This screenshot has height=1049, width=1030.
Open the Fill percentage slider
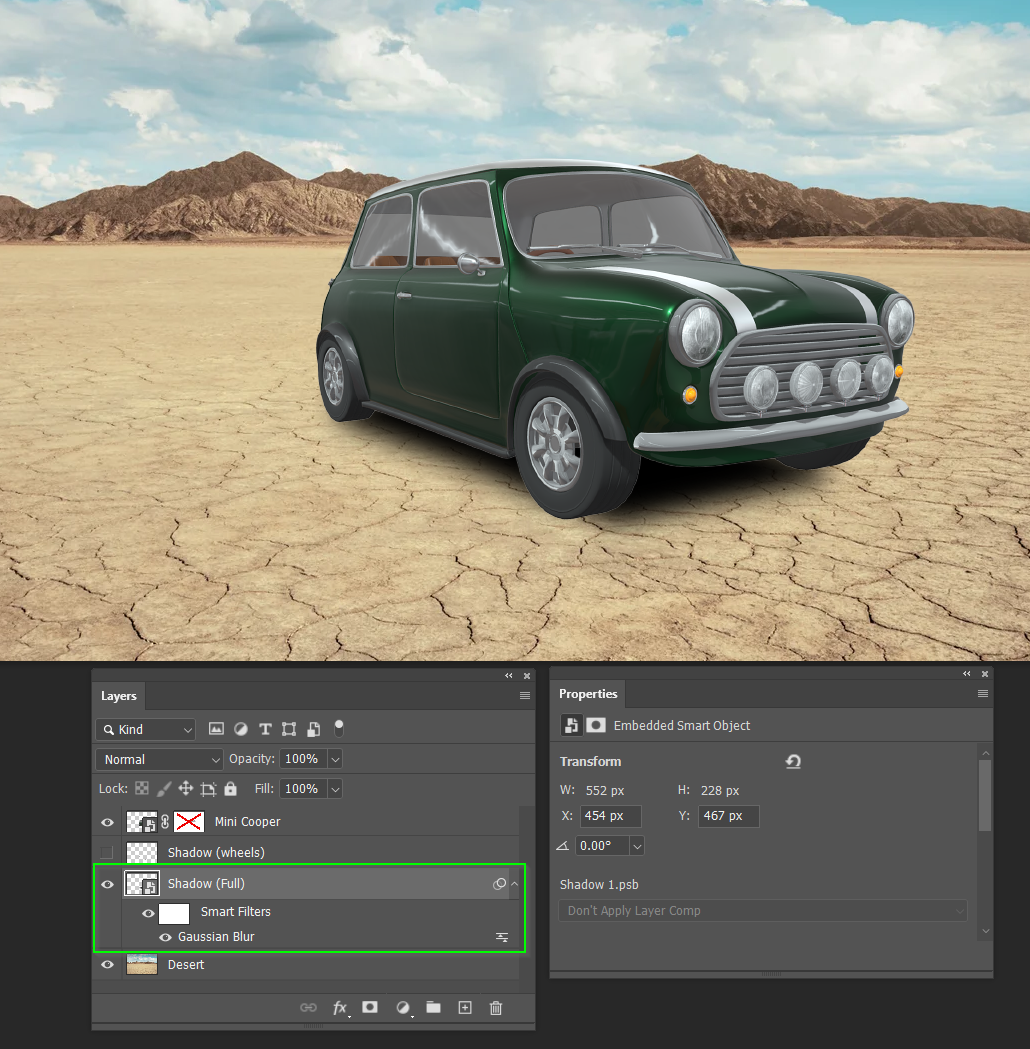(336, 788)
